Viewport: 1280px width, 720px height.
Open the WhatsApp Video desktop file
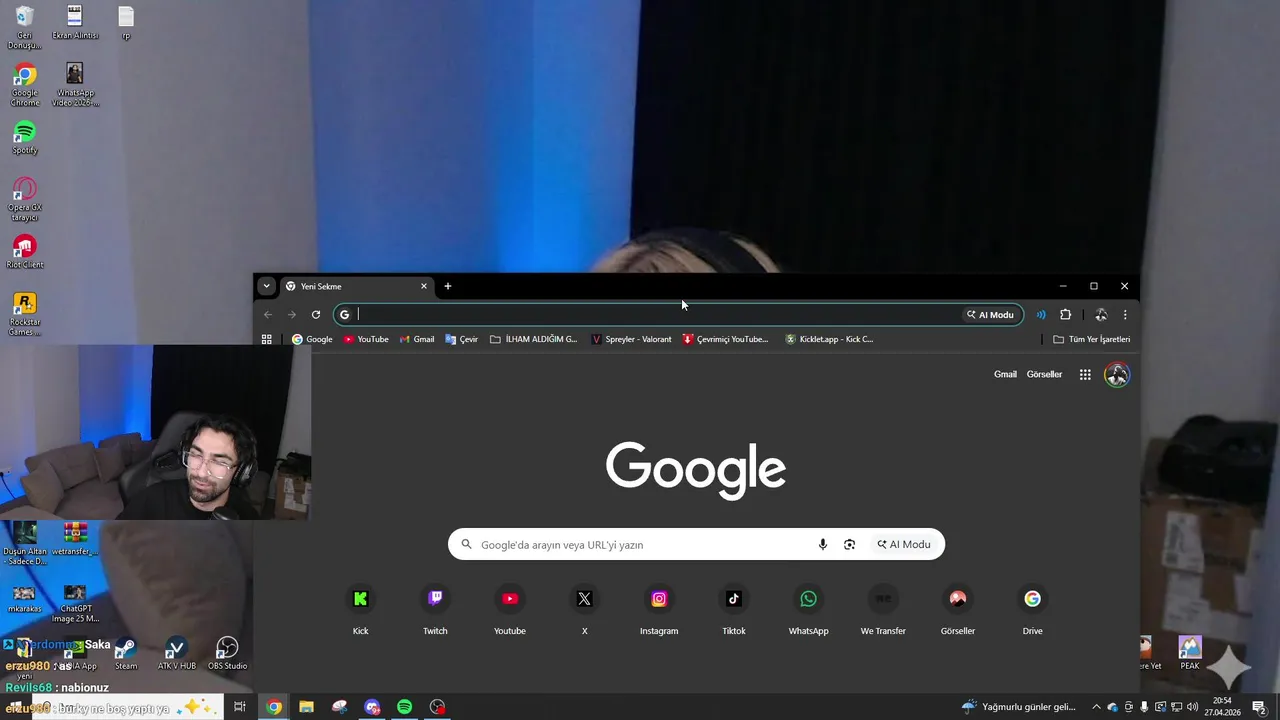tap(75, 85)
